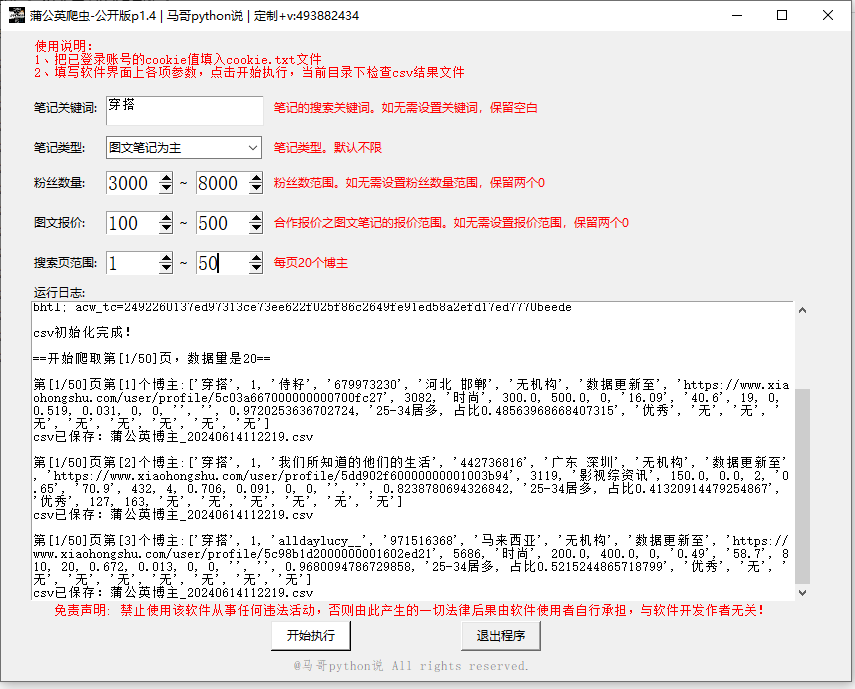Click the 运行日志 label

(59, 293)
